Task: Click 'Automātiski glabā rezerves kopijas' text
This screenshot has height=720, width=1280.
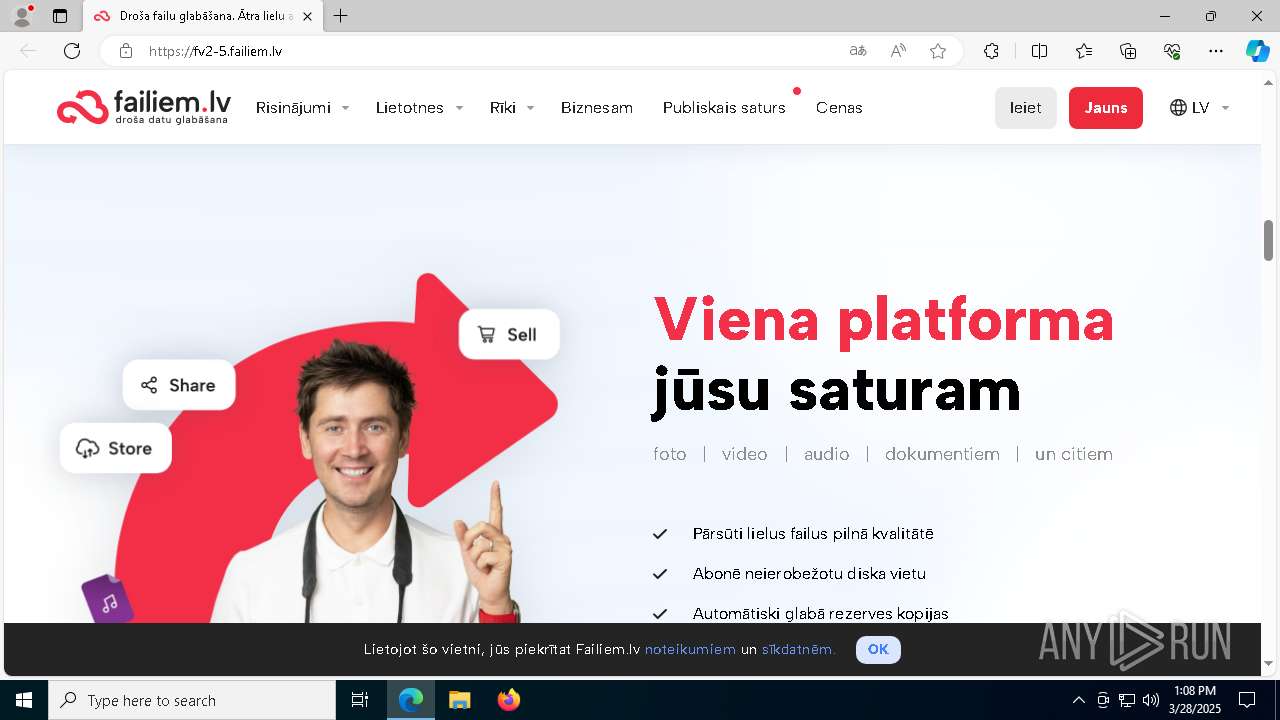Action: click(x=821, y=613)
